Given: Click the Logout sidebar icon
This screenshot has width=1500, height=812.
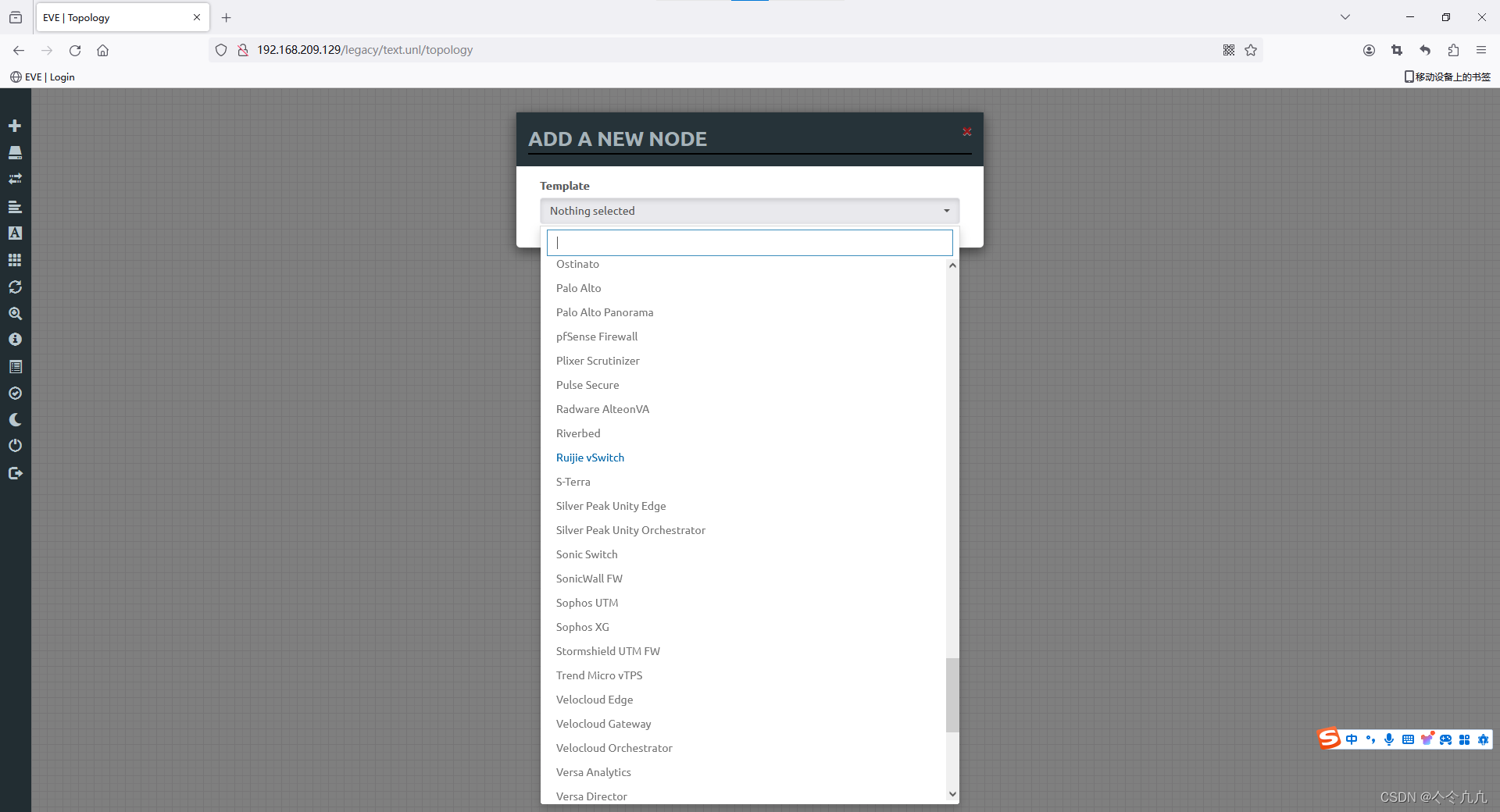Looking at the screenshot, I should (x=15, y=473).
